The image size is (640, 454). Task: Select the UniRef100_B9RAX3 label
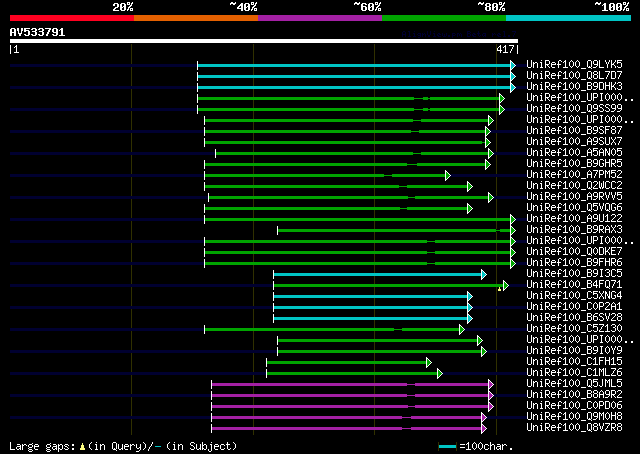(x=574, y=229)
